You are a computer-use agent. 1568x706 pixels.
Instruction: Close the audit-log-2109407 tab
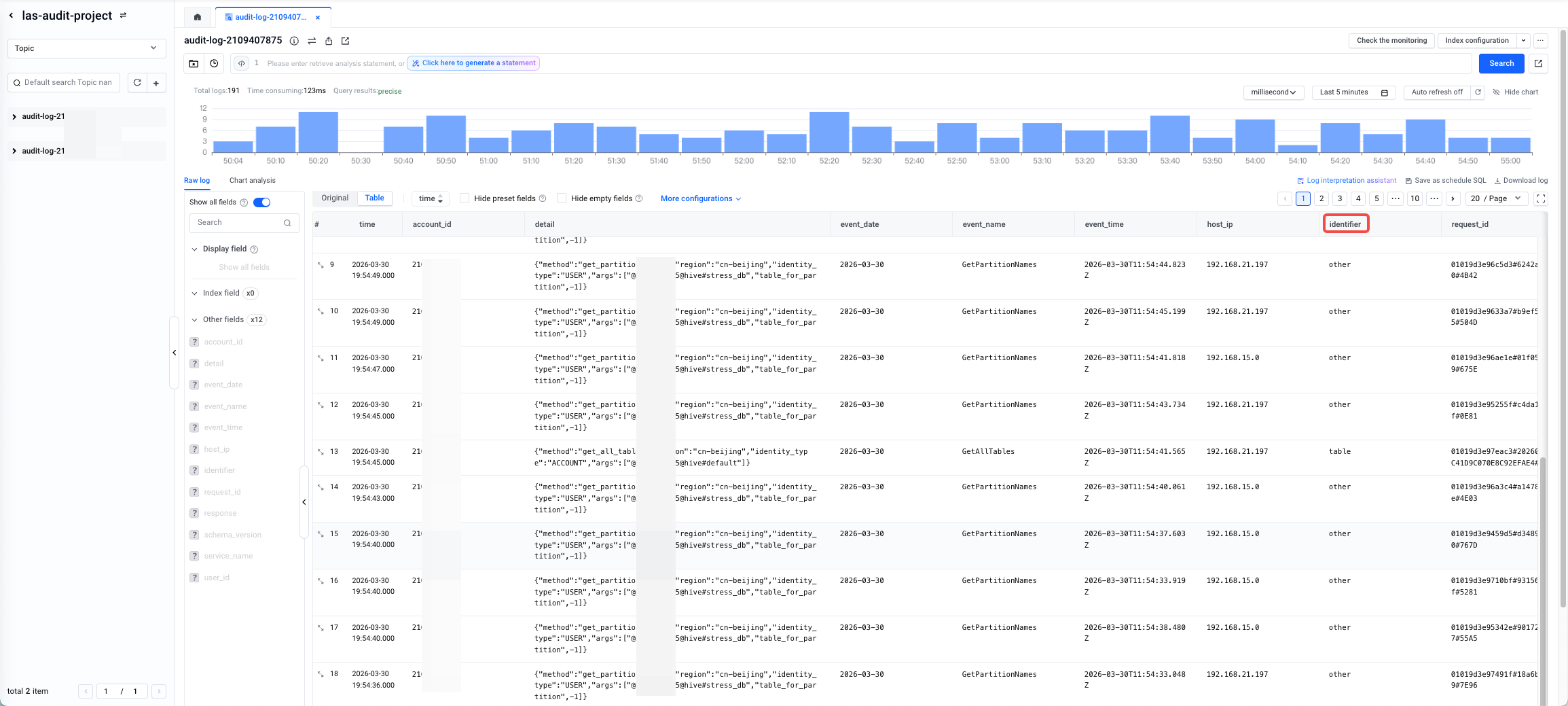318,17
